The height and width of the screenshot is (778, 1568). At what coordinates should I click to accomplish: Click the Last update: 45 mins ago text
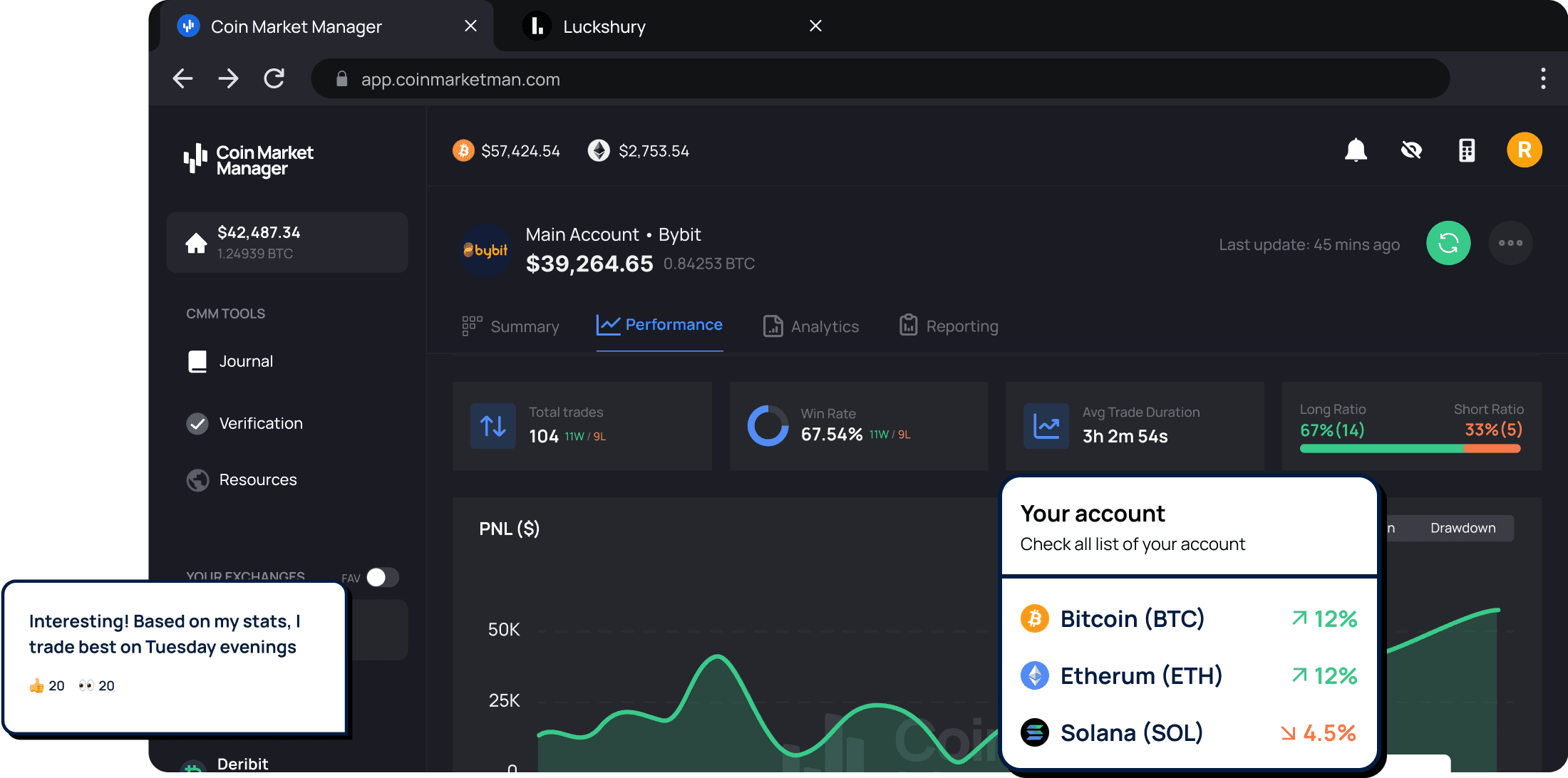pos(1309,244)
